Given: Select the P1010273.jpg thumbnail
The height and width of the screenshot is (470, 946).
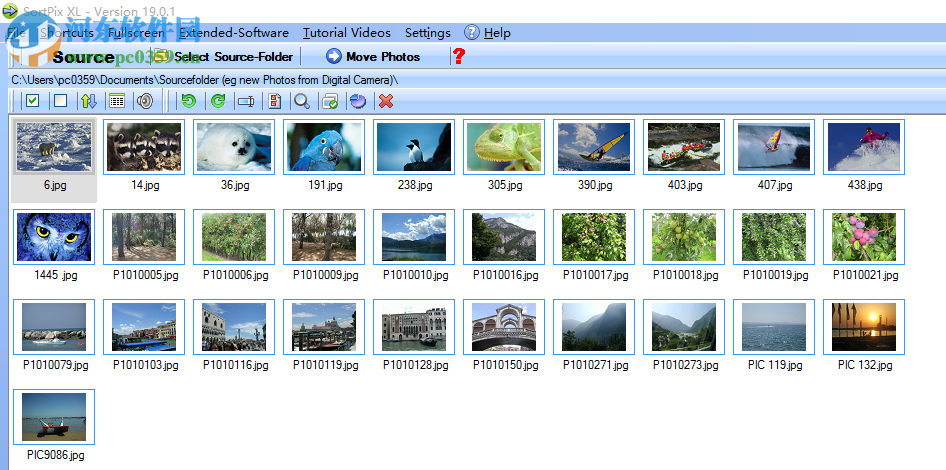Looking at the screenshot, I should tap(684, 327).
